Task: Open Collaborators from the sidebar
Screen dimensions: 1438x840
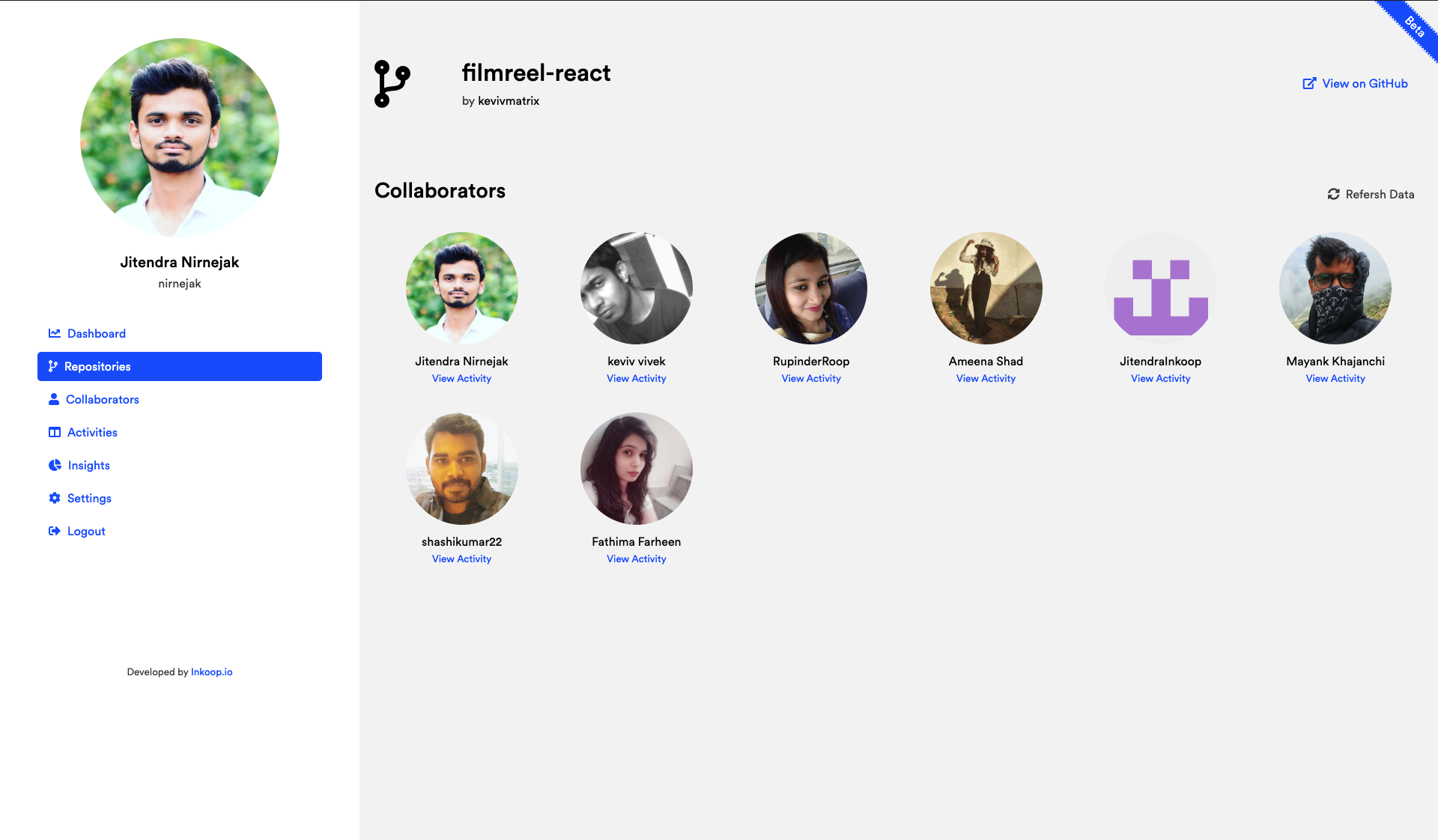Action: 53,399
